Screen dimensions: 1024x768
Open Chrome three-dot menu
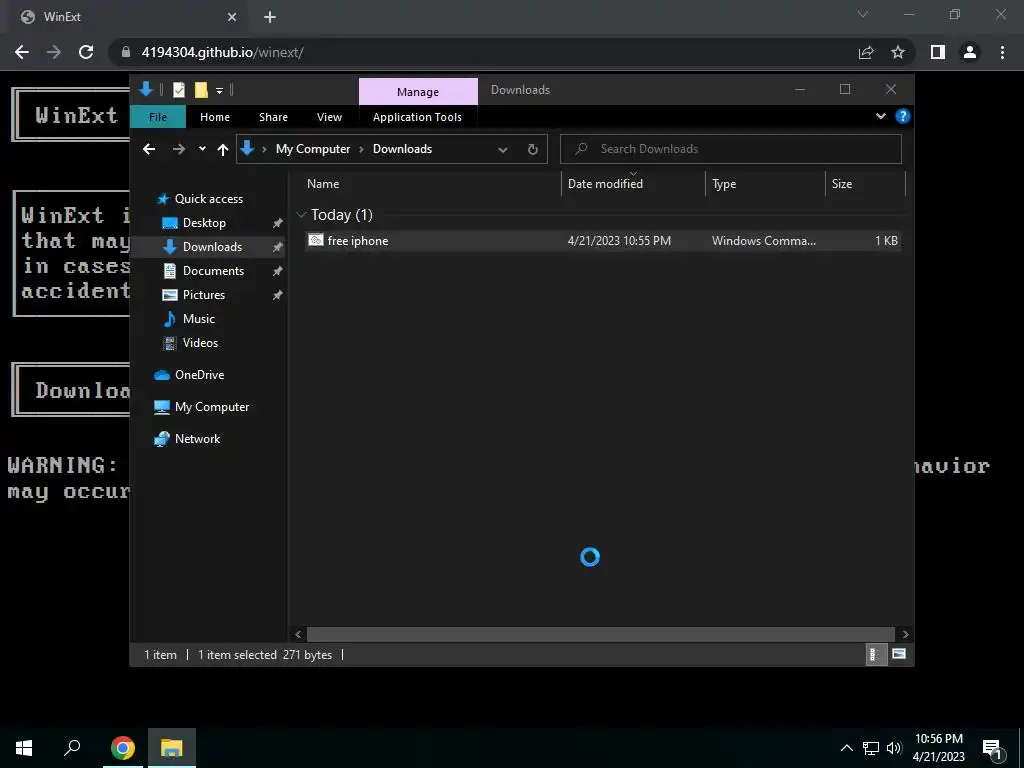1002,52
